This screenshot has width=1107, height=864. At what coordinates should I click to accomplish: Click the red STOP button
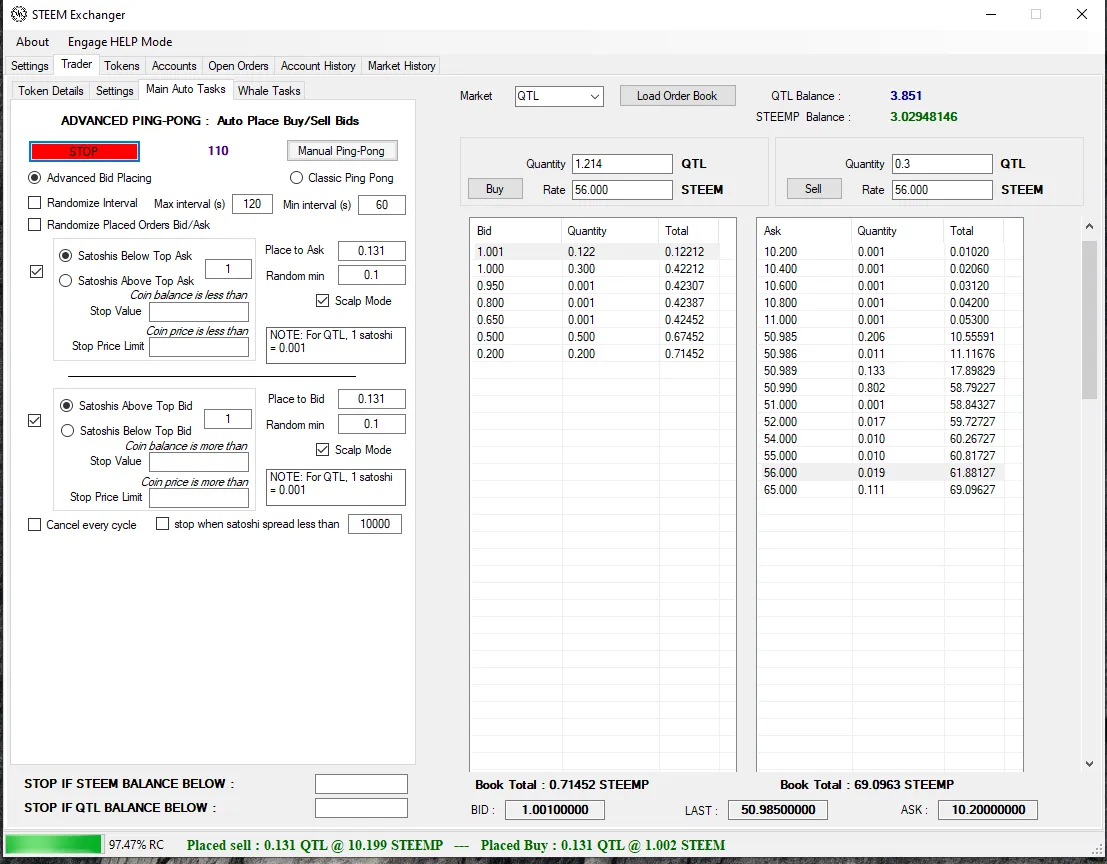coord(84,151)
